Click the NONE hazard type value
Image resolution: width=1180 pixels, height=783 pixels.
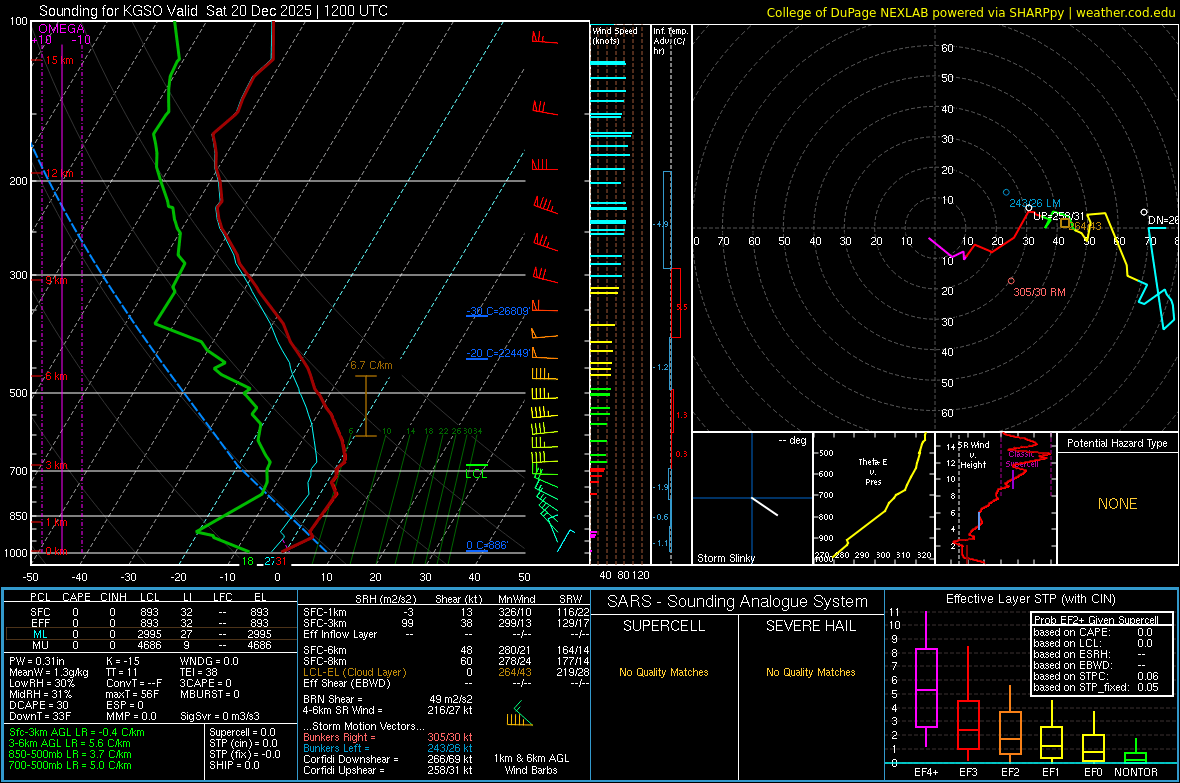click(x=1117, y=504)
